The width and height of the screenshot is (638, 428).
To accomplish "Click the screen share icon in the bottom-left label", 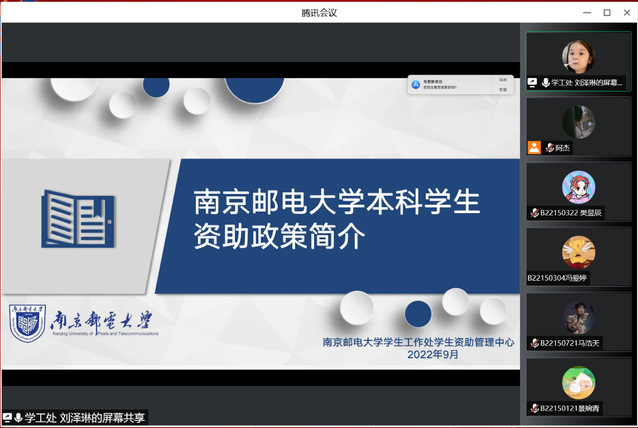I will click(x=7, y=417).
